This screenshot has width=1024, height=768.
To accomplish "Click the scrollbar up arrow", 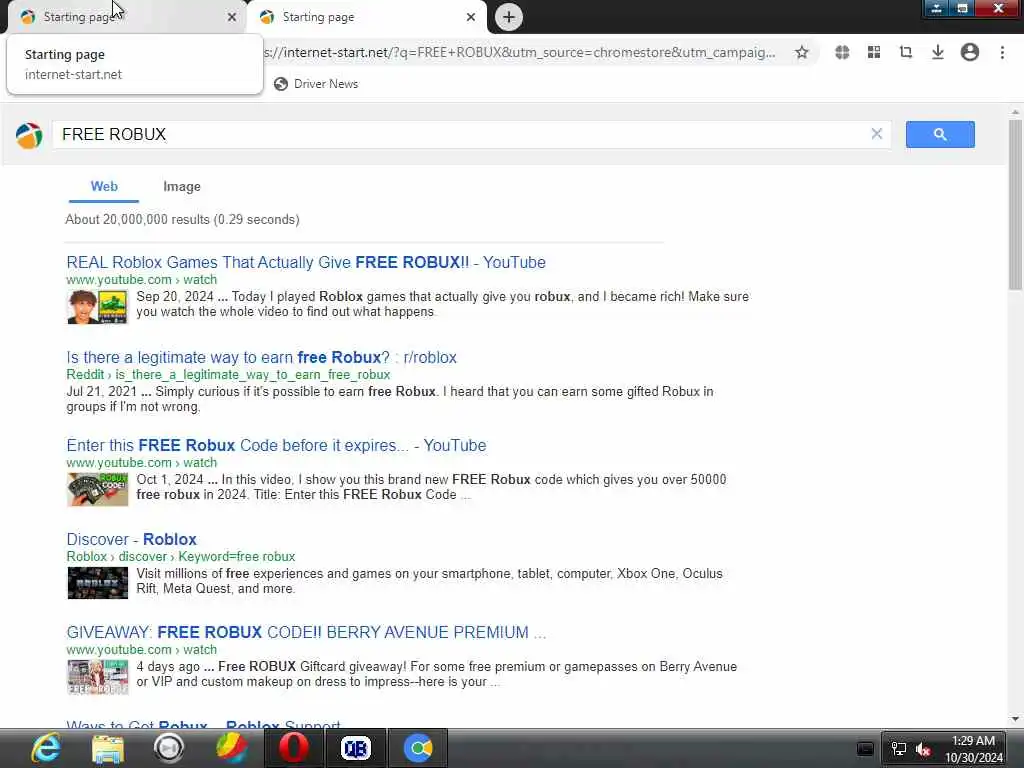I will 1015,112.
